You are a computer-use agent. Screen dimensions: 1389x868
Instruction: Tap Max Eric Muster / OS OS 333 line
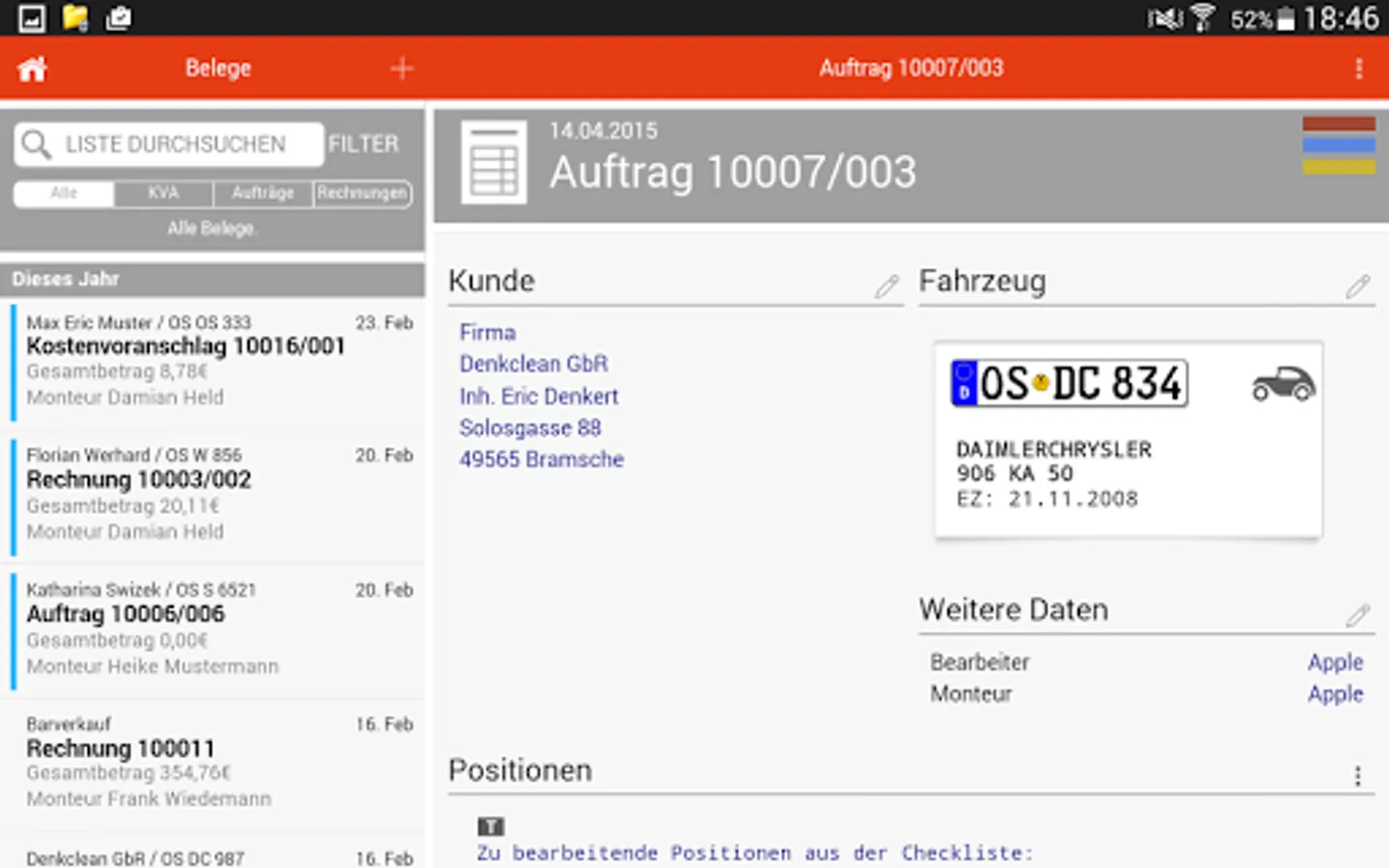[x=138, y=322]
